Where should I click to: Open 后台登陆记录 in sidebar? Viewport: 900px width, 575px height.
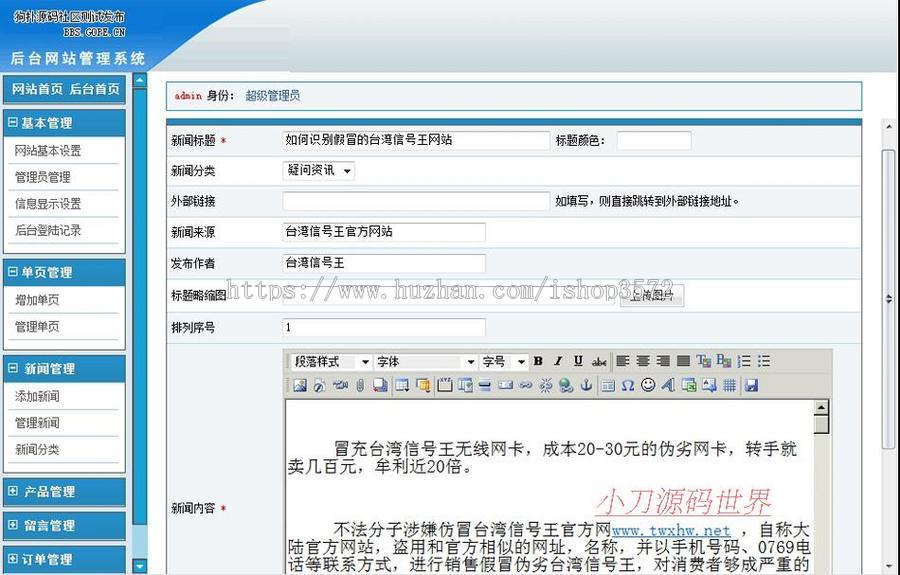(48, 230)
